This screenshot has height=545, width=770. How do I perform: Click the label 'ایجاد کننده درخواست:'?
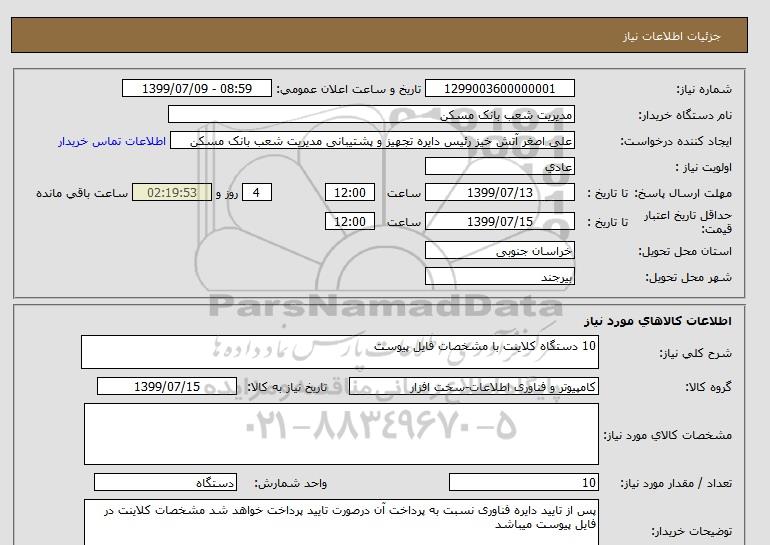click(676, 142)
